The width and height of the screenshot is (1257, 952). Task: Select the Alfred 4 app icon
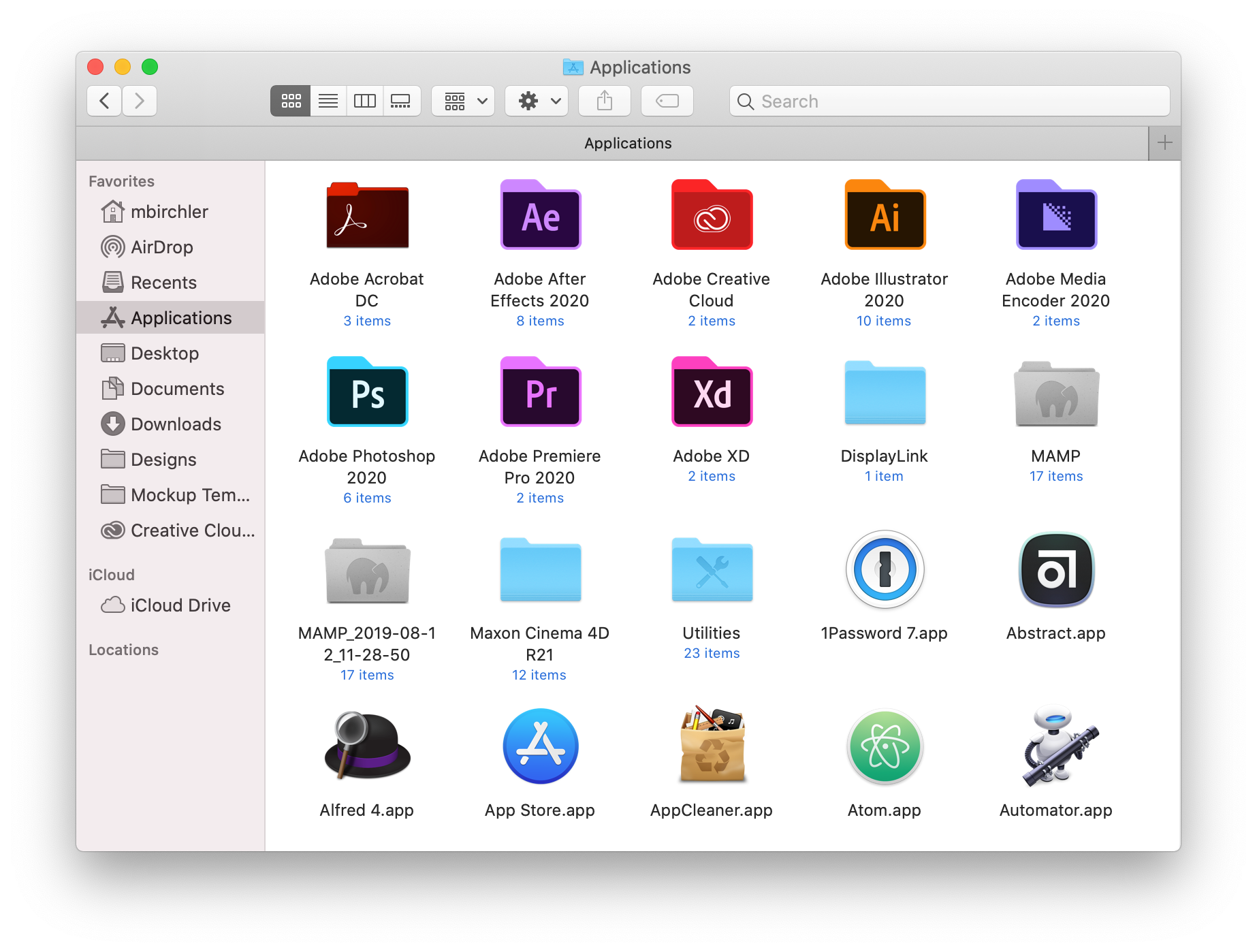(x=368, y=746)
